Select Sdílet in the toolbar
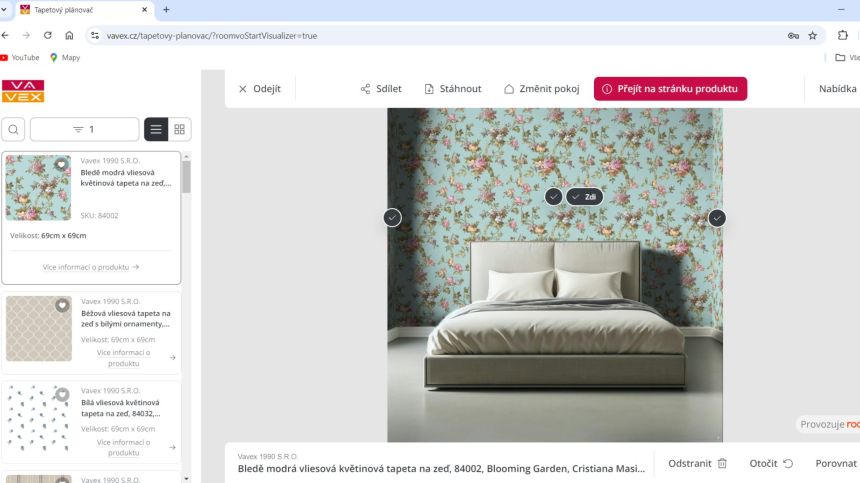The image size is (860, 483). click(x=381, y=89)
